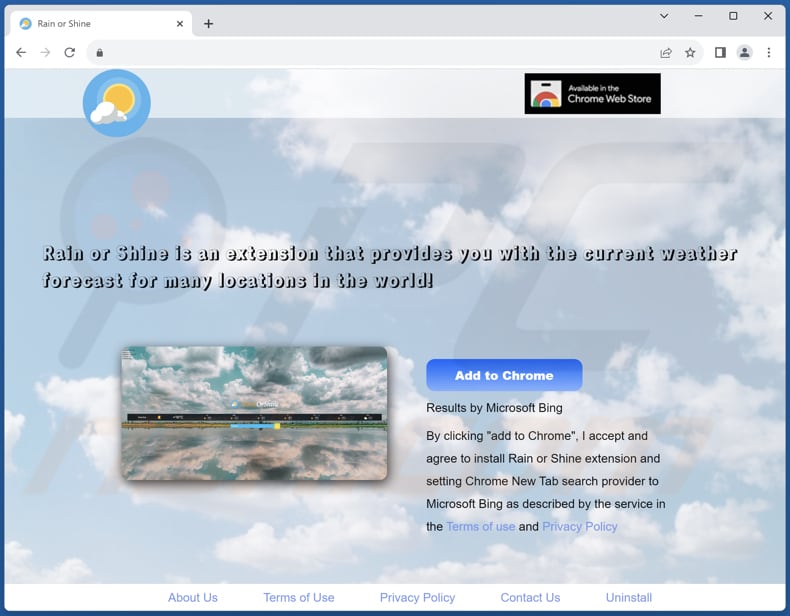Screen dimensions: 790x616
Task: Open the extension preview screenshot
Action: pos(254,413)
